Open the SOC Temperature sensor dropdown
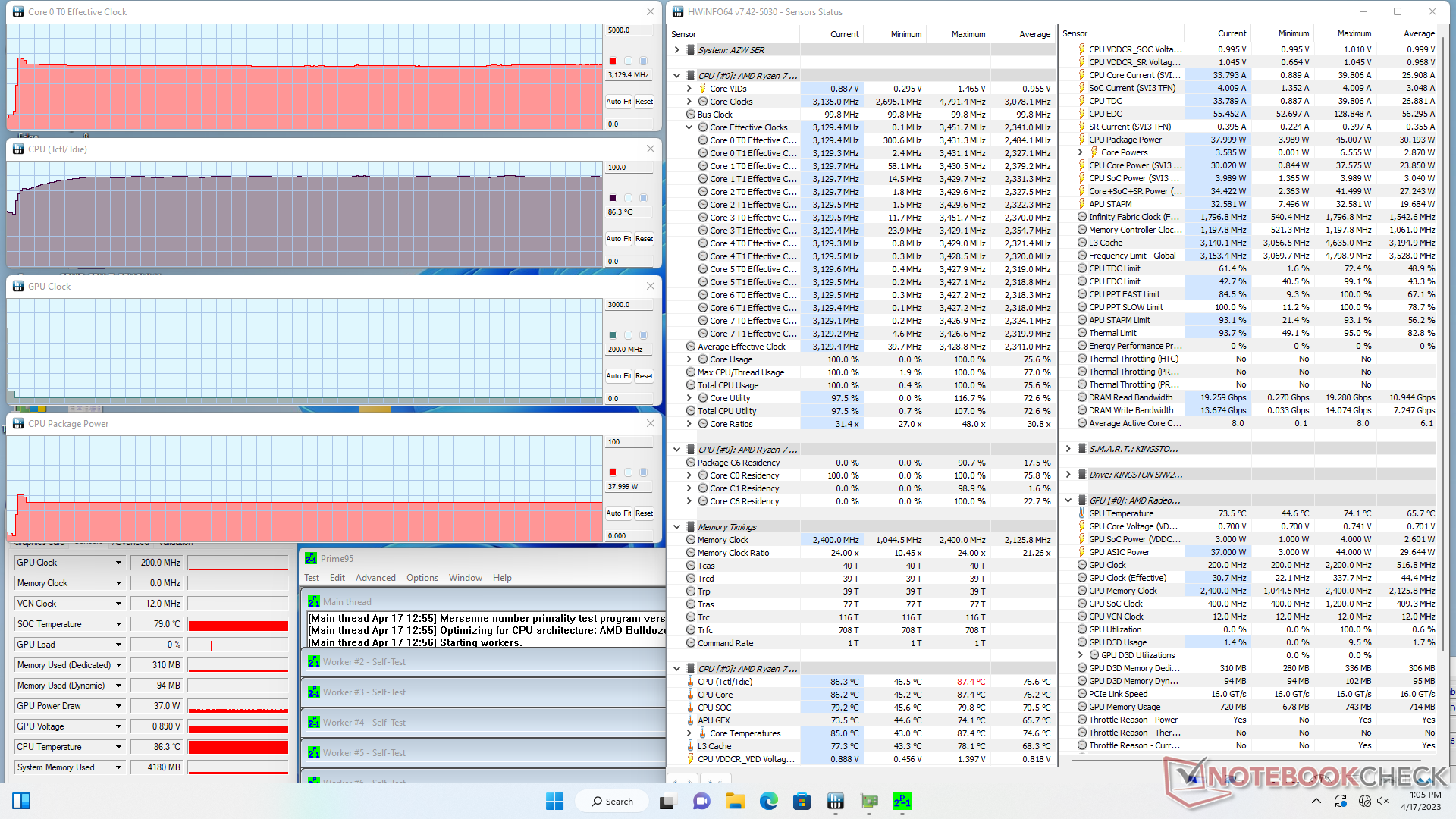Screen dimensions: 1456x819 coord(118,624)
